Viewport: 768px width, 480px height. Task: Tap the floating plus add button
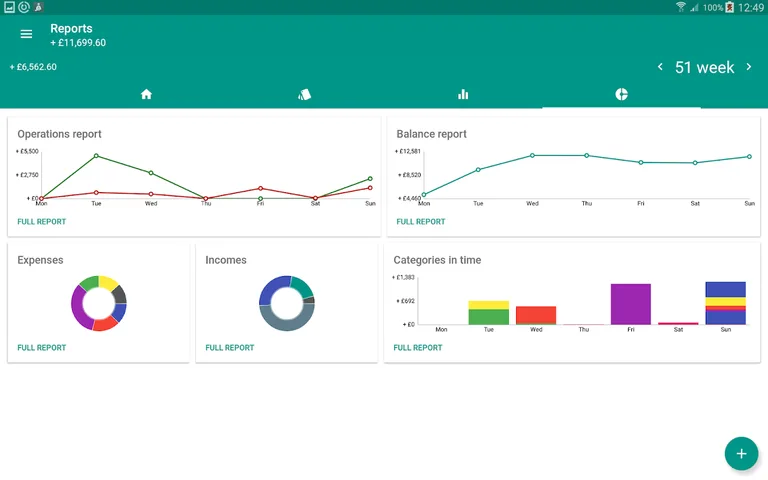(x=741, y=453)
